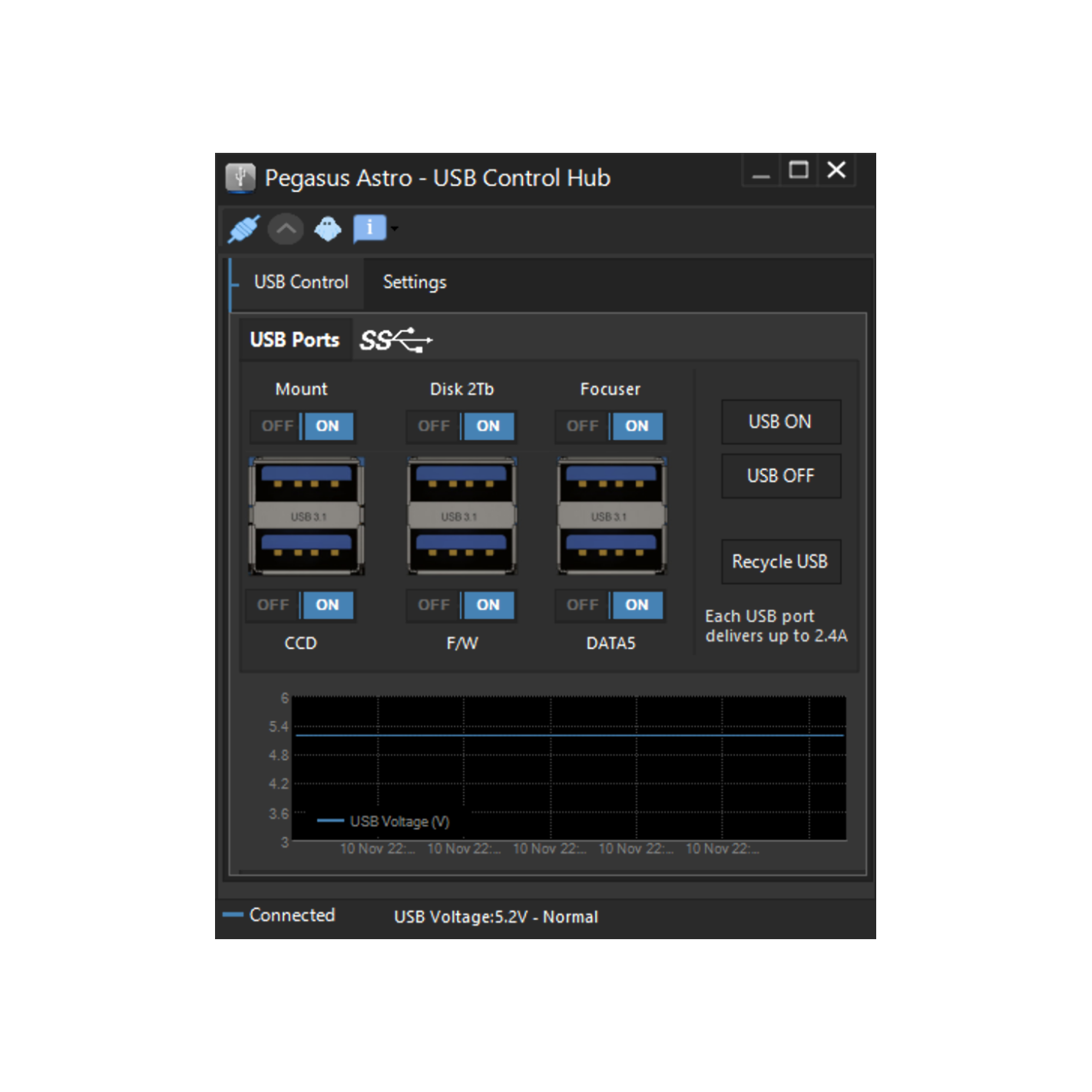Click the Mount port label
The image size is (1092, 1092).
tap(301, 389)
